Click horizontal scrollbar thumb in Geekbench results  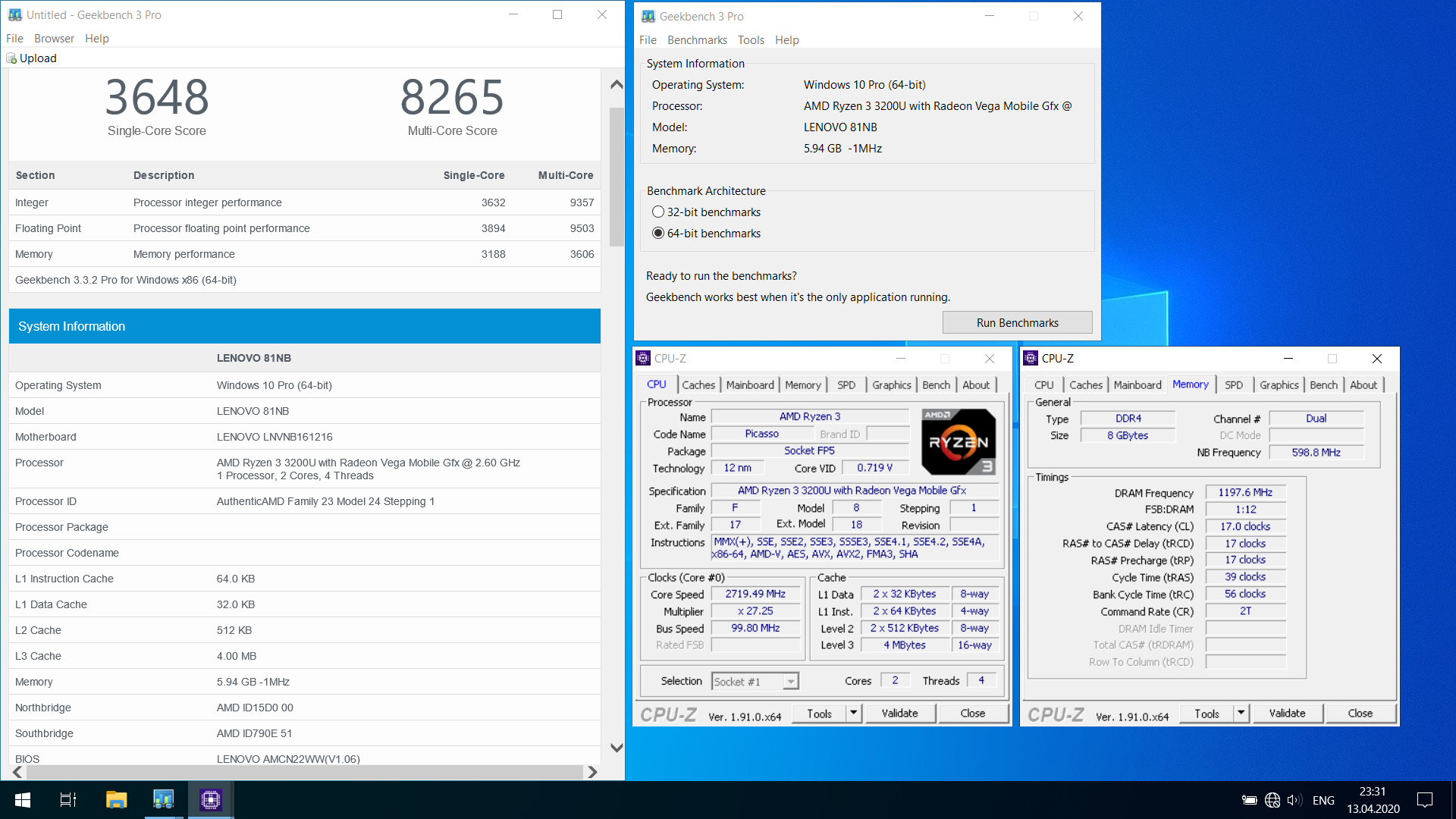pos(305,772)
